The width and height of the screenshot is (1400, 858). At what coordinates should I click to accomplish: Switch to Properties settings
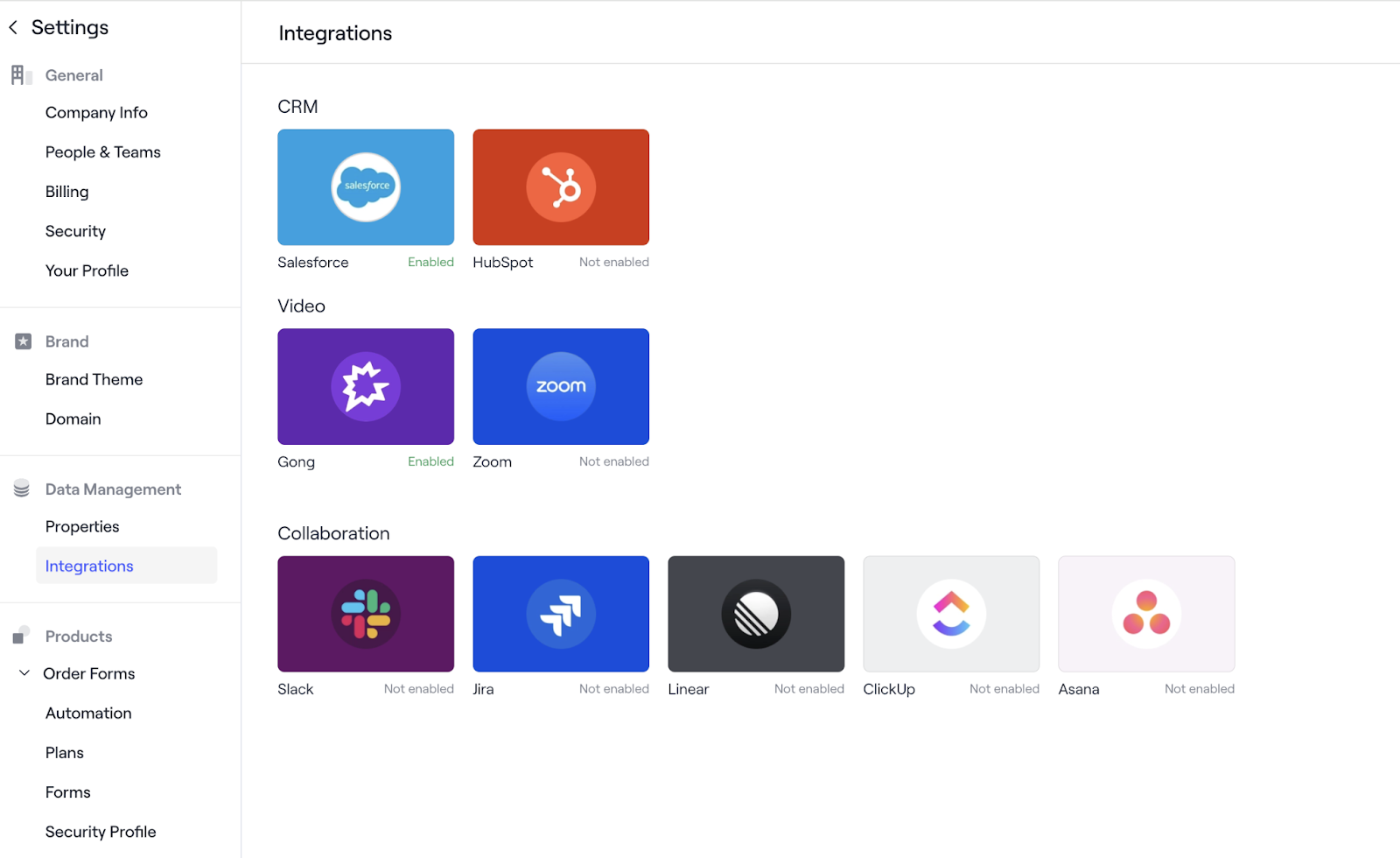click(82, 526)
